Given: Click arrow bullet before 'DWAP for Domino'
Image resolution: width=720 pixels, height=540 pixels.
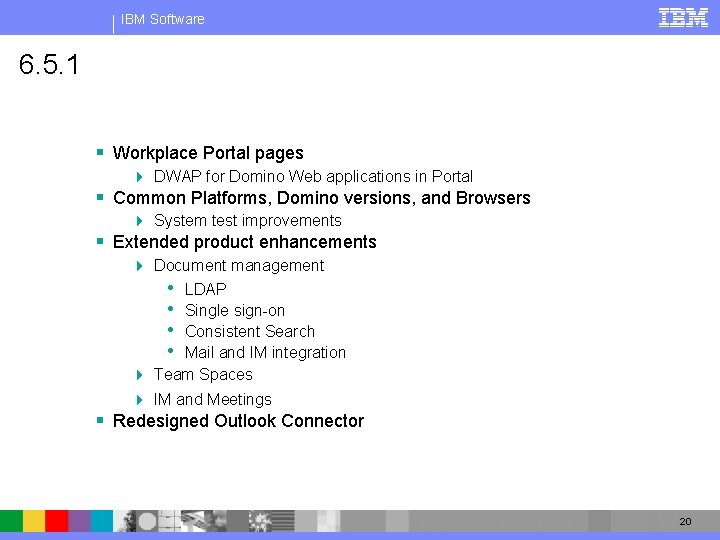Looking at the screenshot, I should coord(140,177).
